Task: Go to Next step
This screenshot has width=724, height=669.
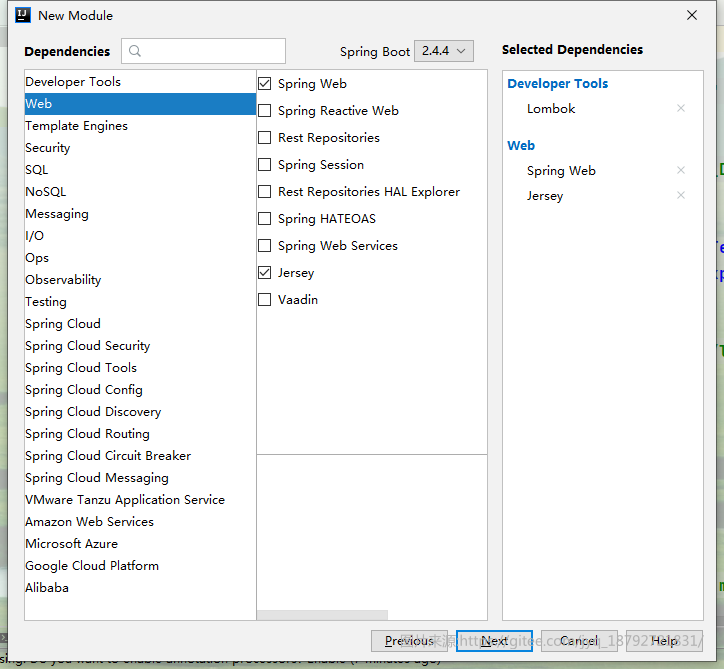Action: (494, 641)
